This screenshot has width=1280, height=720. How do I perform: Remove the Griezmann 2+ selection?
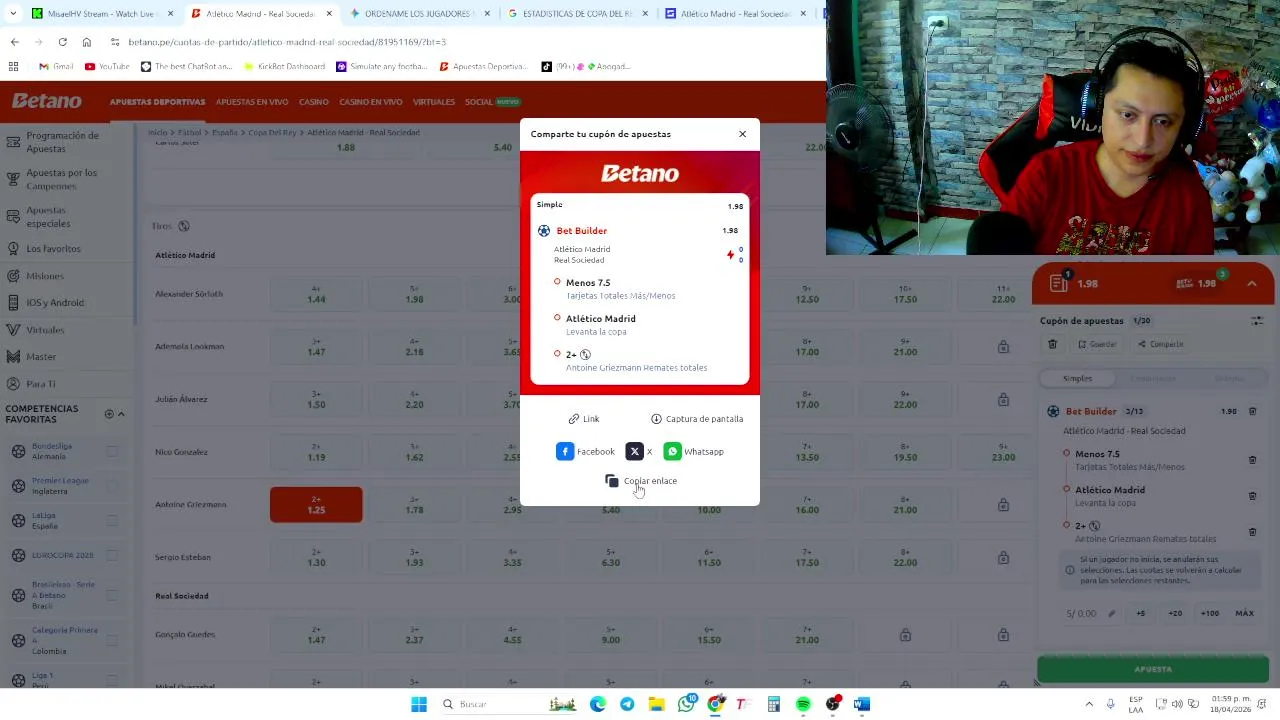(x=1252, y=532)
